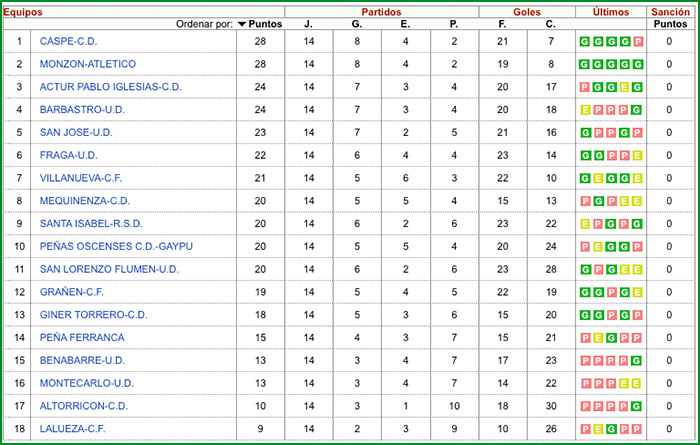Click the sort arrow beside Puntos

click(242, 23)
